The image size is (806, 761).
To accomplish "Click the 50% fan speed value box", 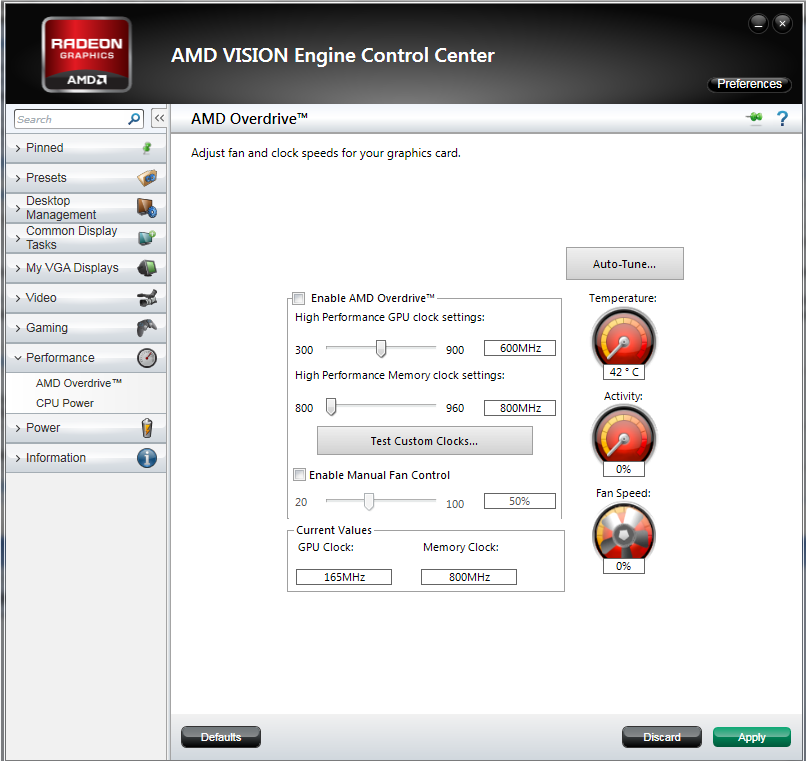I will [520, 501].
